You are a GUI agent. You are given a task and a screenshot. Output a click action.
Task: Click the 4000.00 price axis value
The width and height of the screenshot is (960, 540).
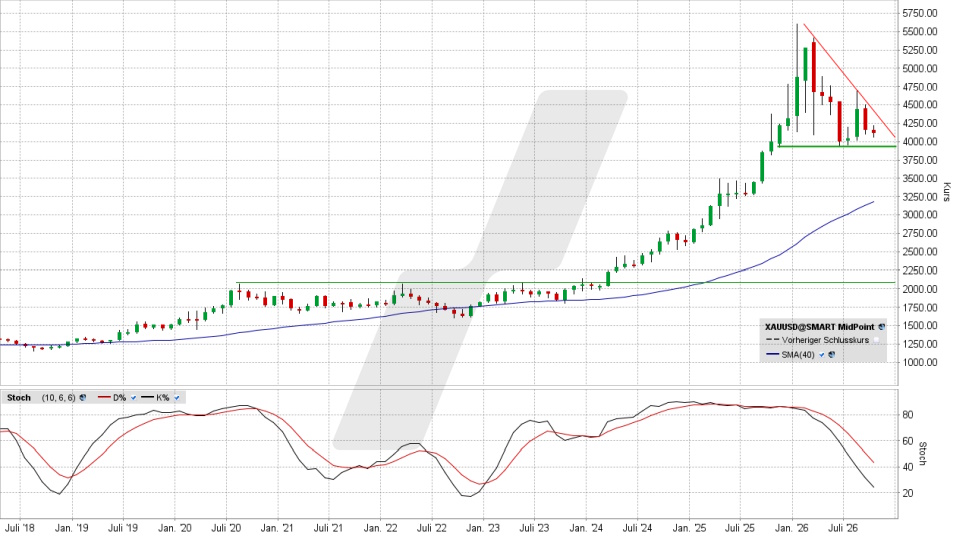point(920,141)
